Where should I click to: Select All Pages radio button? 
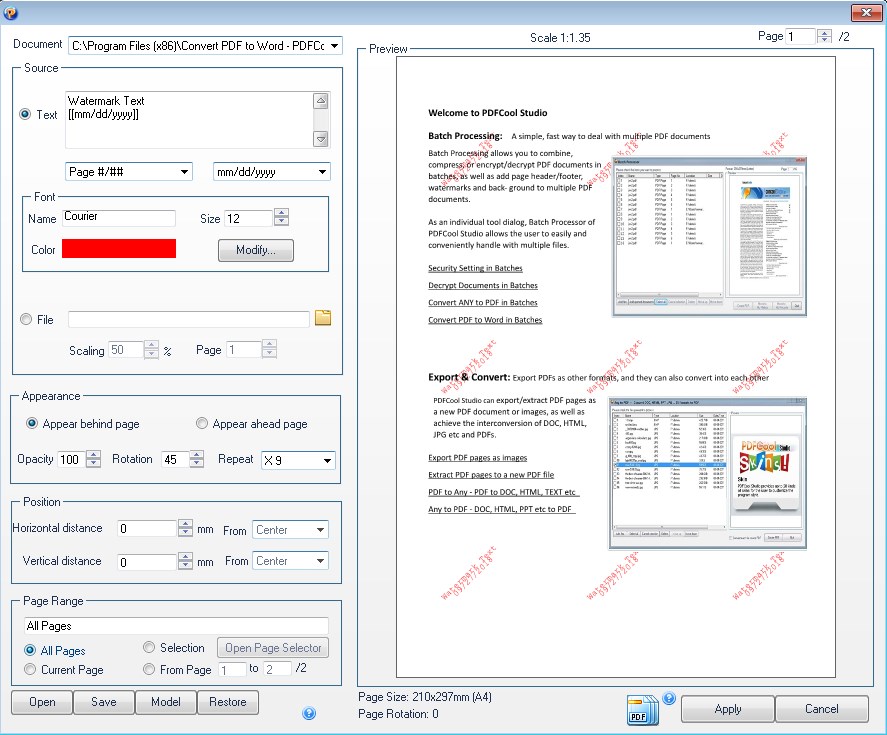coord(30,650)
